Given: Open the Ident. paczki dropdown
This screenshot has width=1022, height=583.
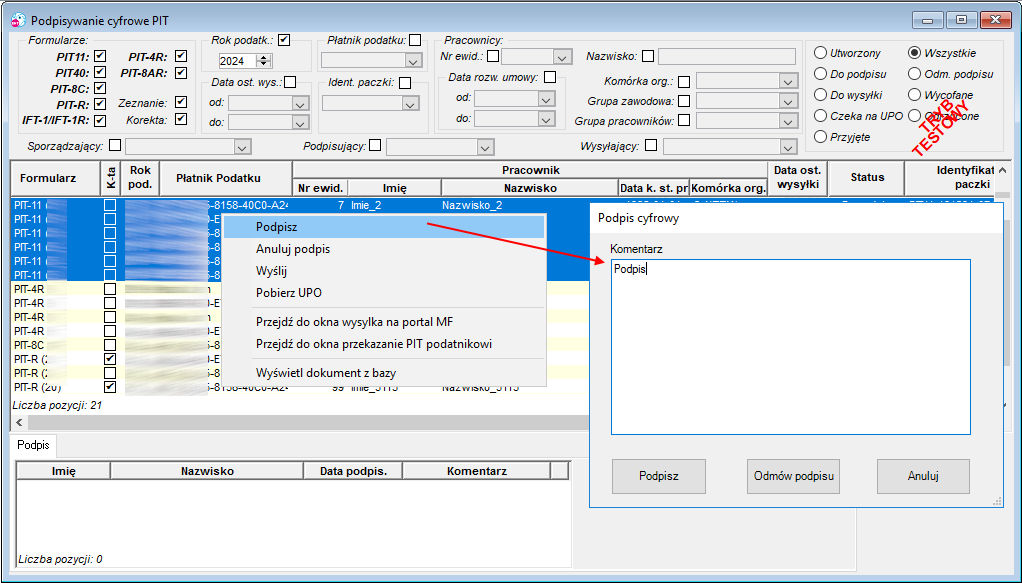Looking at the screenshot, I should coord(410,104).
